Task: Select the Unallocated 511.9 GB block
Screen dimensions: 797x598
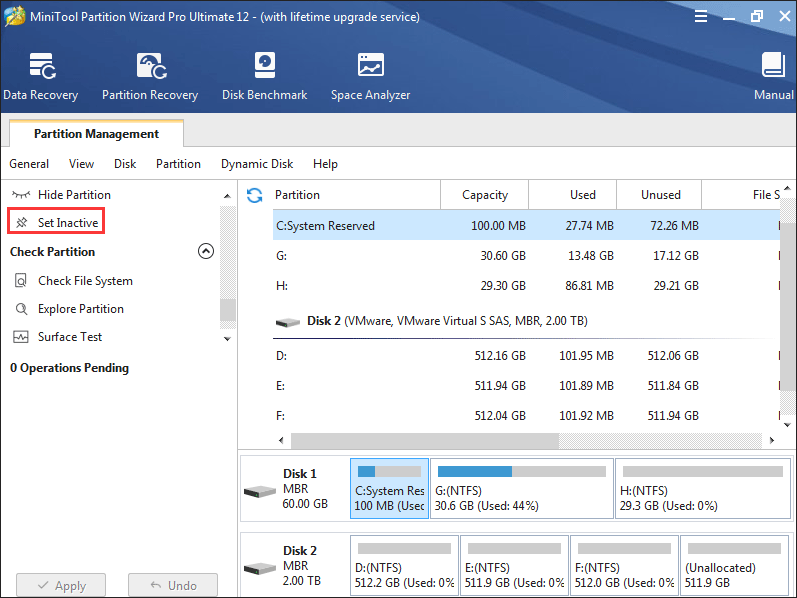Action: 735,565
